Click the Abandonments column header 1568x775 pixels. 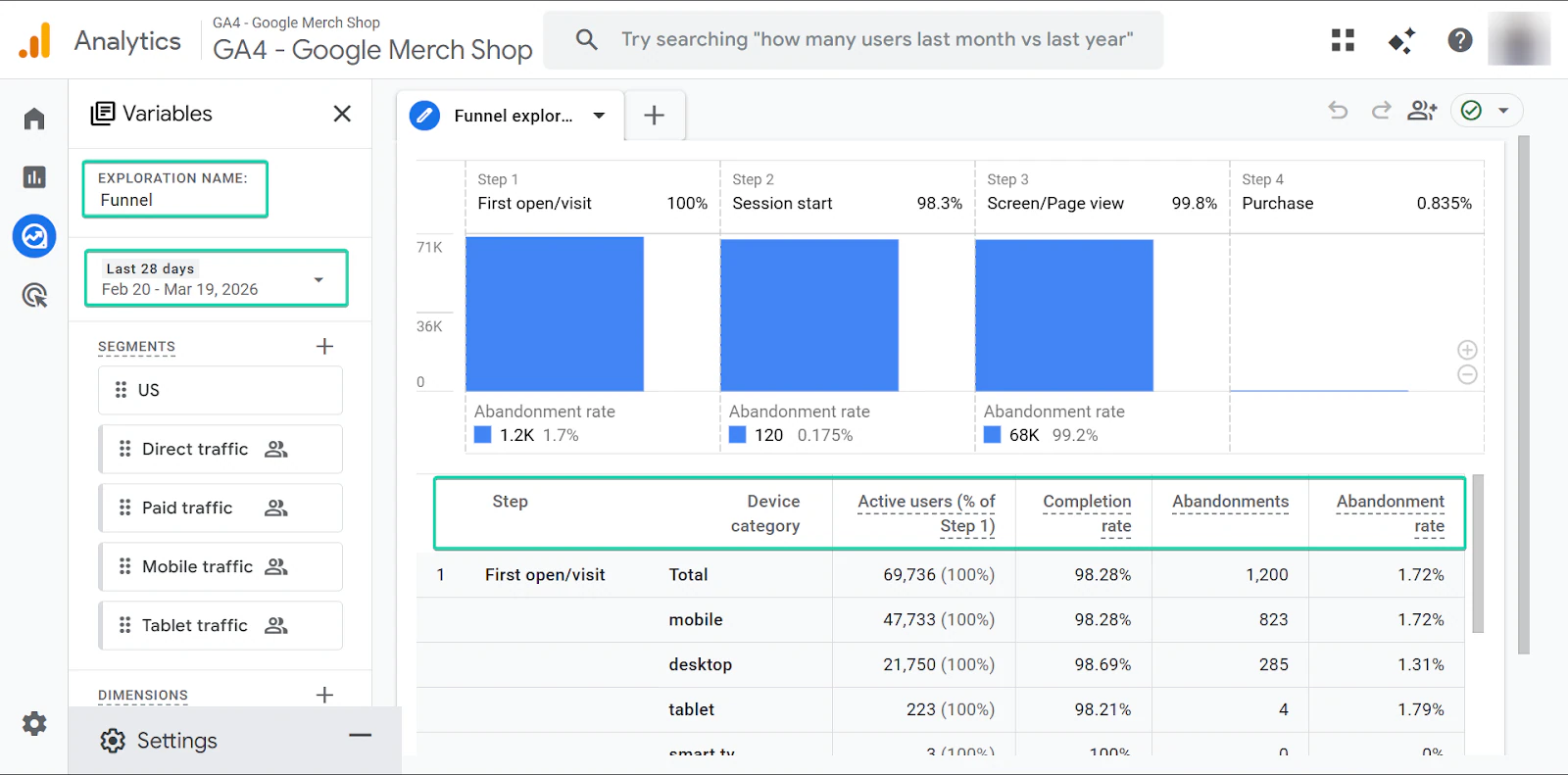(1231, 502)
